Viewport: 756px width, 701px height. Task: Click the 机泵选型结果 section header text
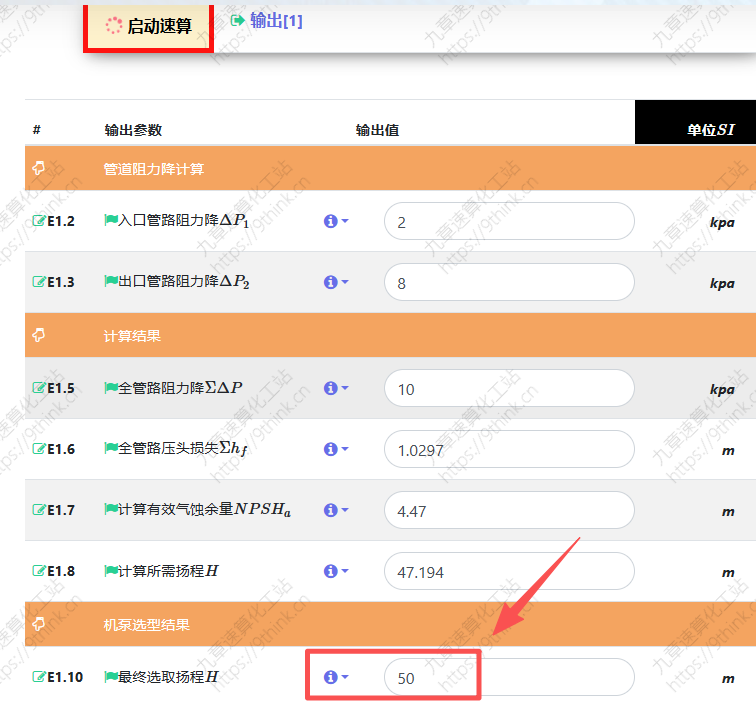click(x=147, y=625)
